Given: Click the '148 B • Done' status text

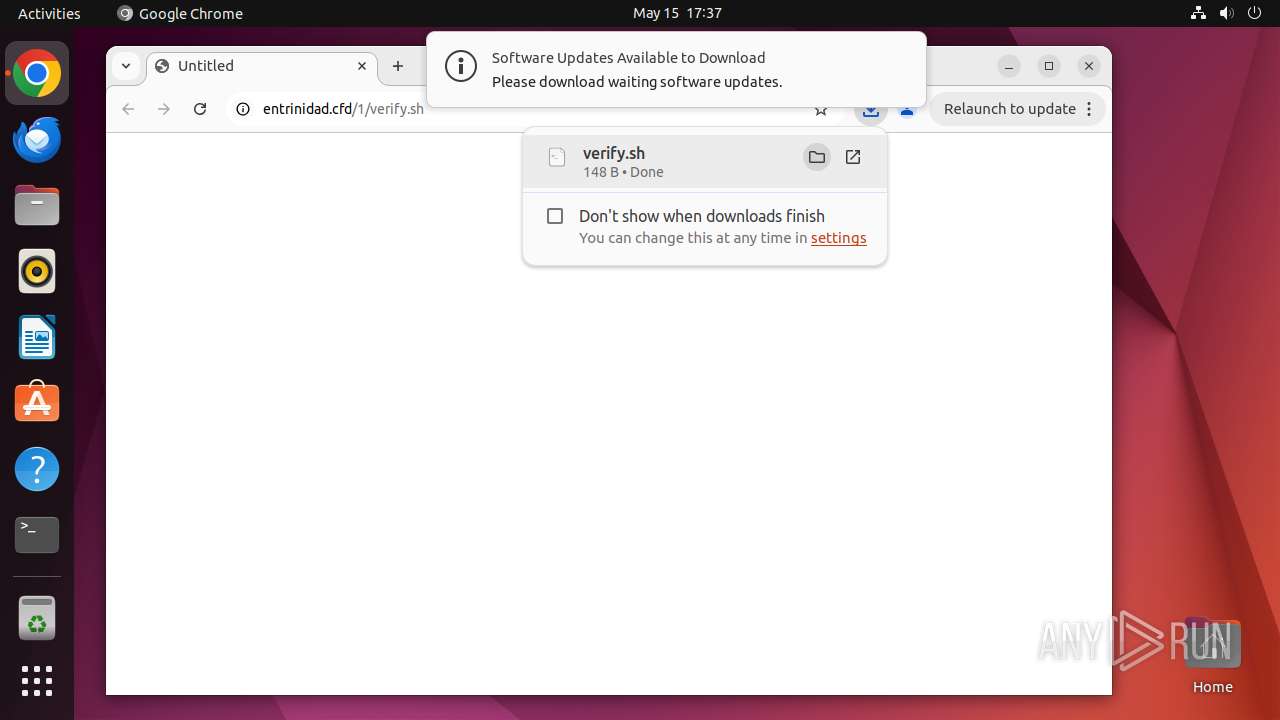Looking at the screenshot, I should click(623, 172).
